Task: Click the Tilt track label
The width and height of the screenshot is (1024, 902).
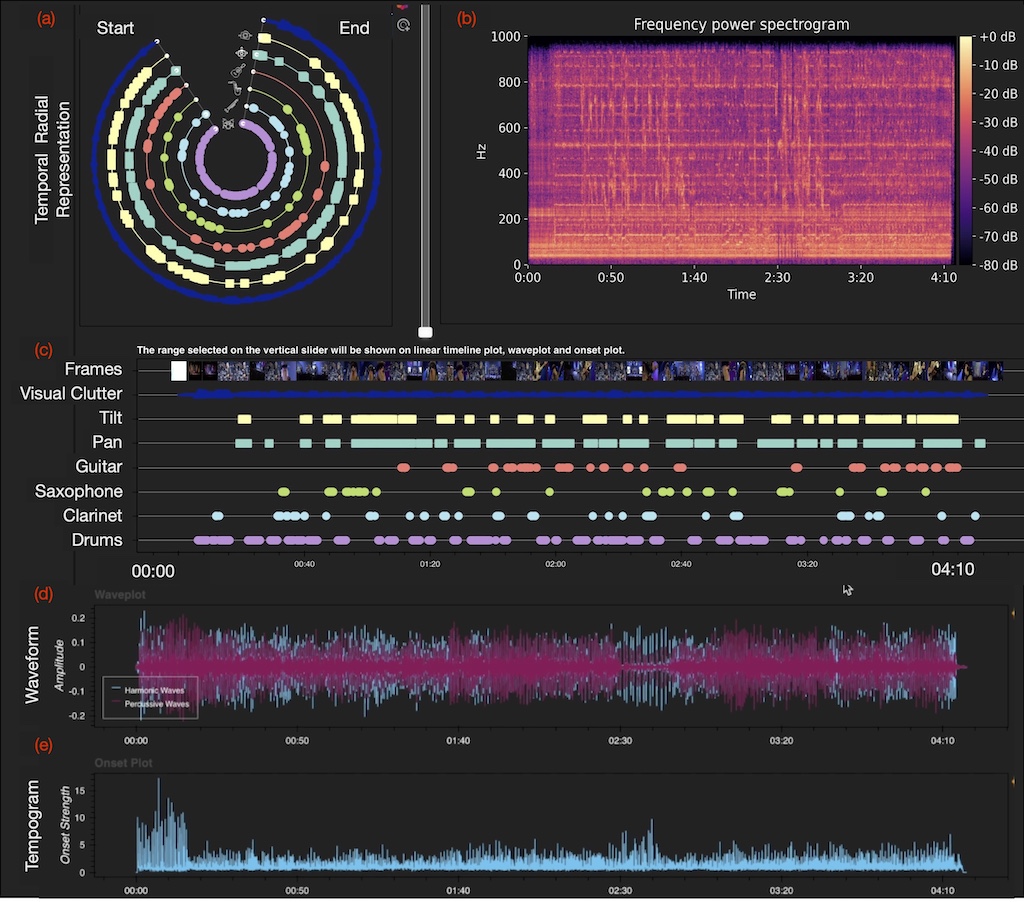Action: [110, 418]
